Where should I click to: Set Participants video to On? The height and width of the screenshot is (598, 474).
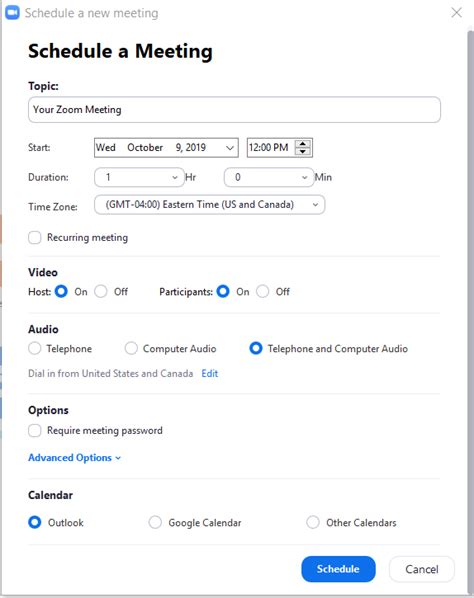(223, 292)
